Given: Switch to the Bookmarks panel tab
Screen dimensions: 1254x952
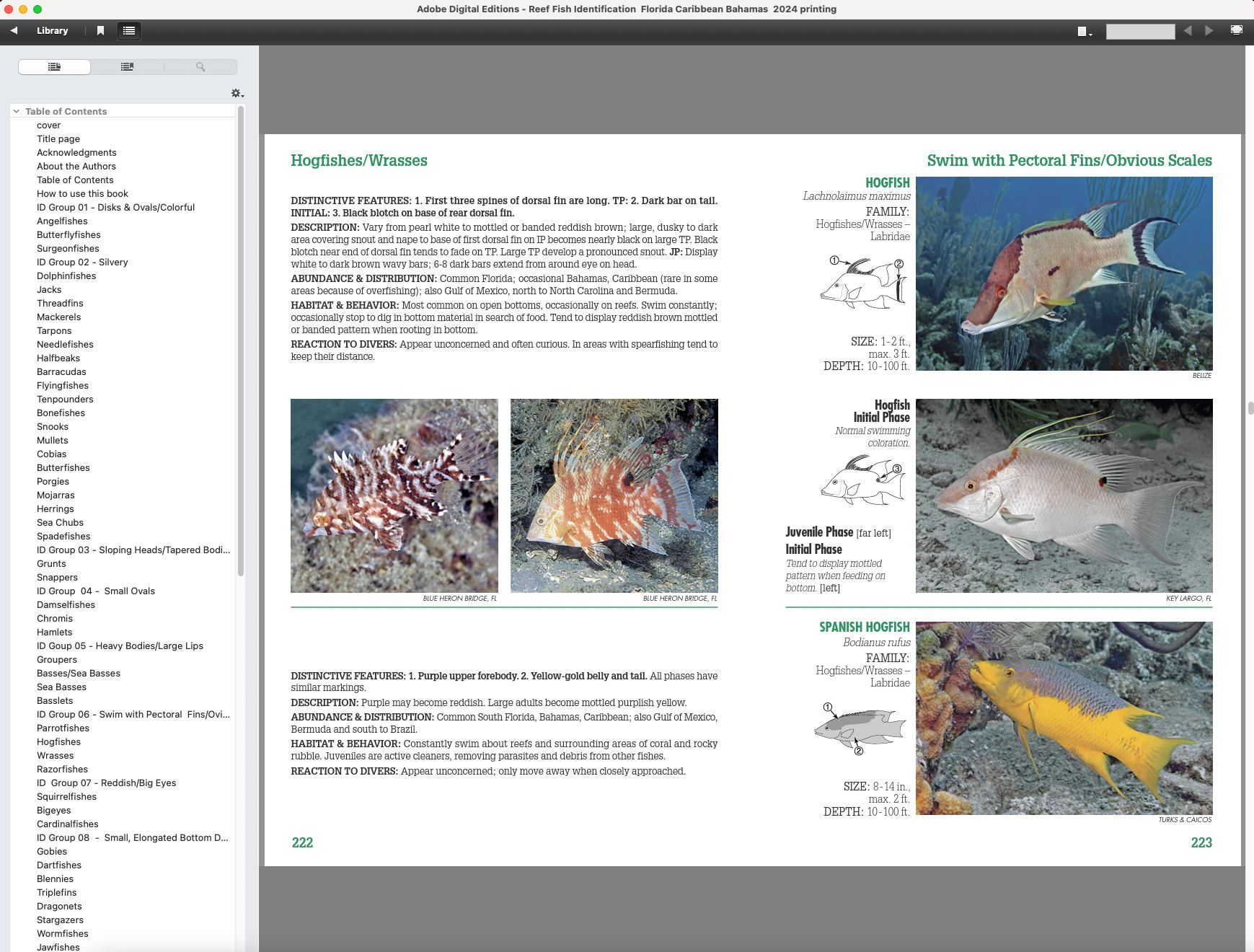Looking at the screenshot, I should point(127,66).
